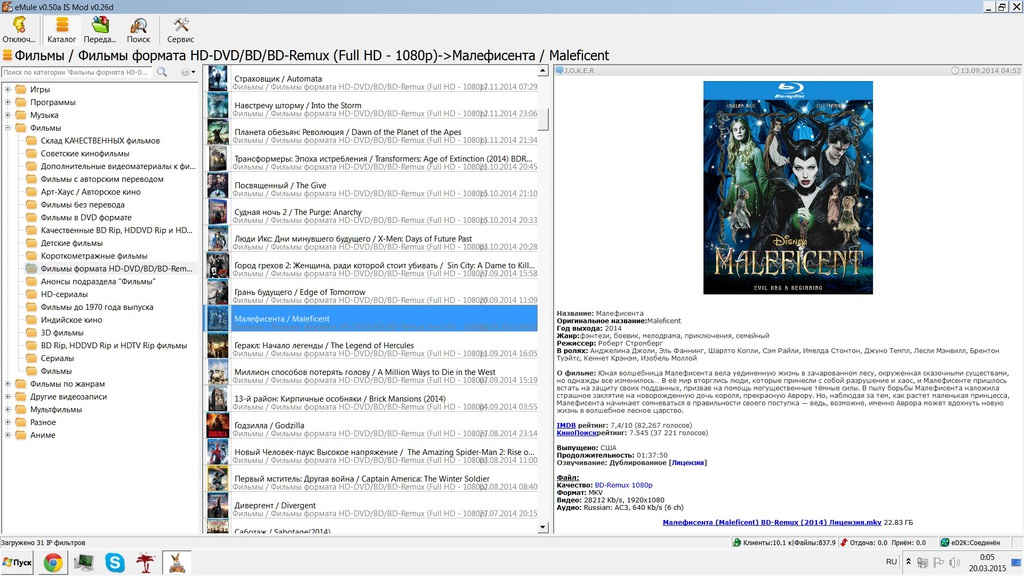The width and height of the screenshot is (1024, 576).
Task: Collapse the Фильмы tree node
Action: point(8,128)
